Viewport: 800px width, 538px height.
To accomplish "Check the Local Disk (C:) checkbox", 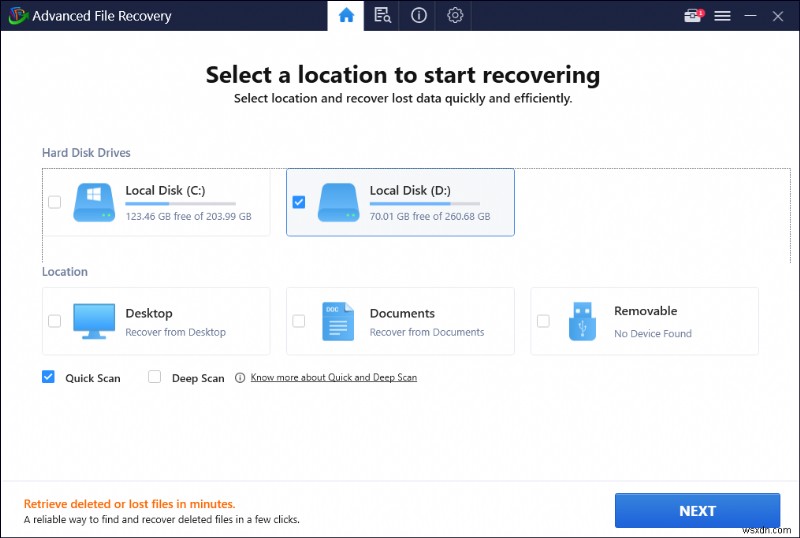I will pyautogui.click(x=55, y=202).
